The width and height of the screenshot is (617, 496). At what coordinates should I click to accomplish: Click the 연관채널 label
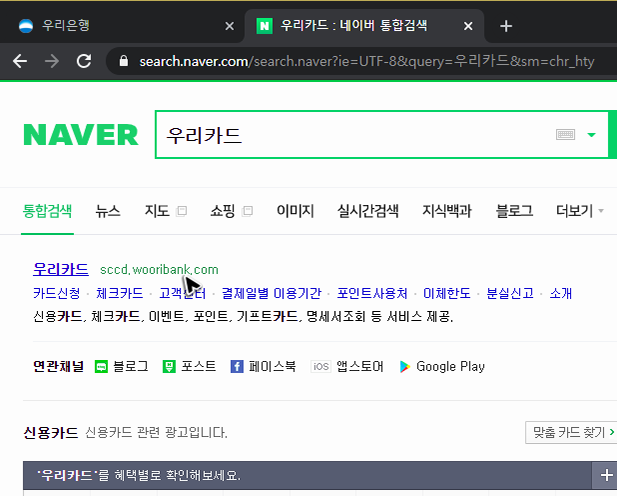click(x=58, y=366)
